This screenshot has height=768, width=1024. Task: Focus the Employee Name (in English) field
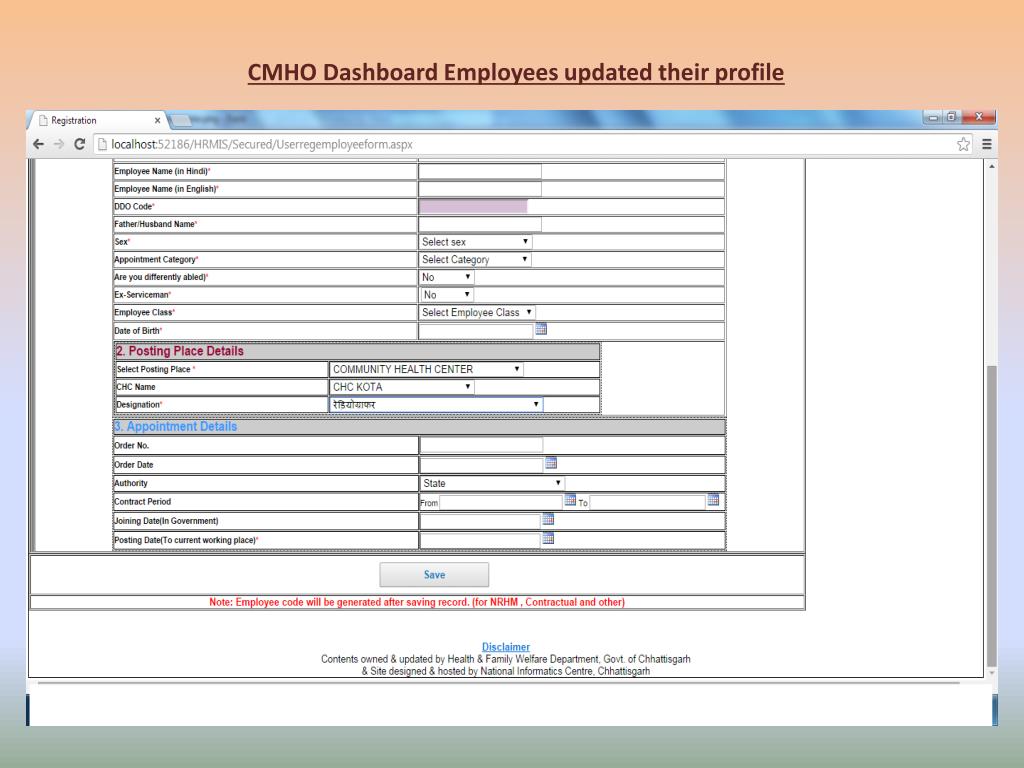pos(480,189)
